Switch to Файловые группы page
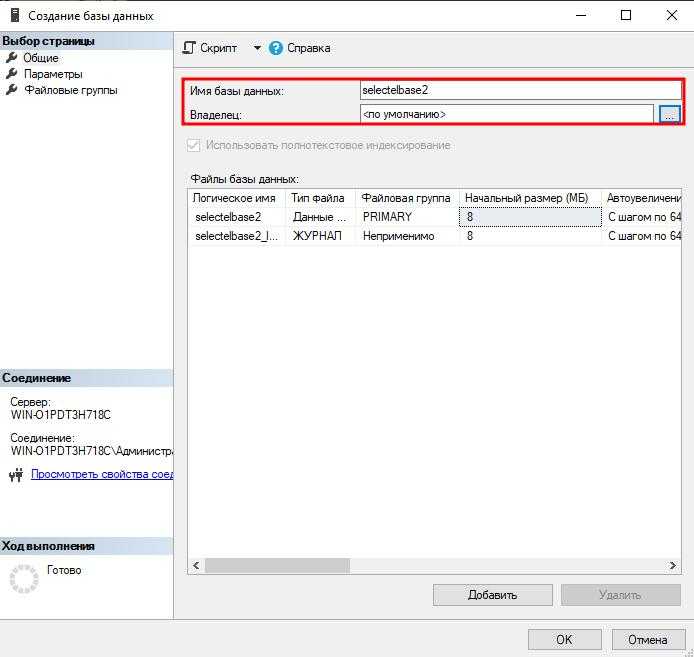This screenshot has width=694, height=657. tap(70, 90)
